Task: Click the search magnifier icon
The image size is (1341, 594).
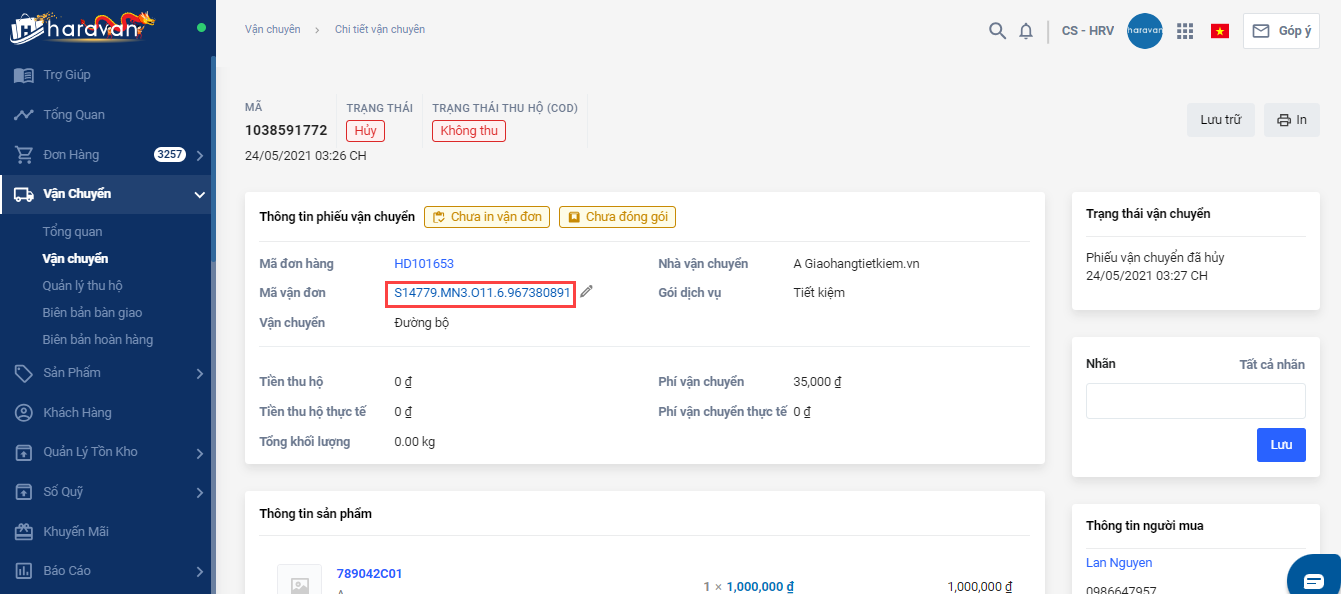Action: tap(997, 31)
